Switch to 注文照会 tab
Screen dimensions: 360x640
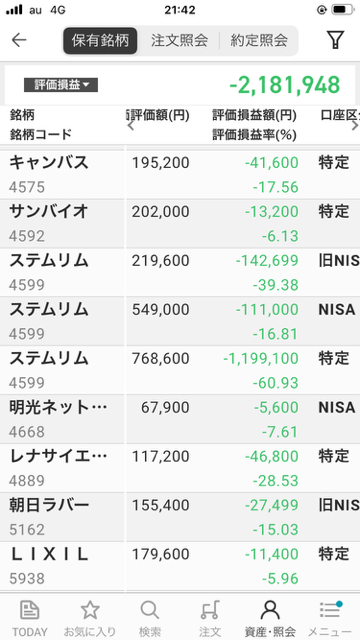click(179, 40)
